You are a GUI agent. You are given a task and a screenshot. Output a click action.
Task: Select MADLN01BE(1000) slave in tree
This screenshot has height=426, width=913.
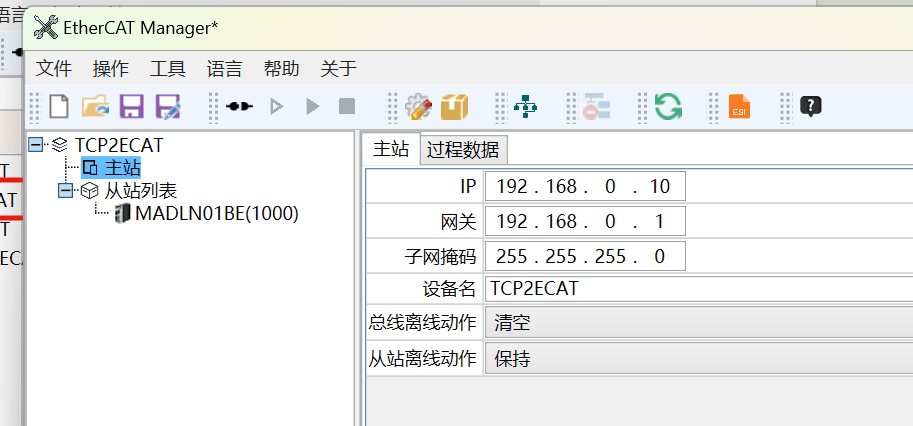pyautogui.click(x=217, y=214)
